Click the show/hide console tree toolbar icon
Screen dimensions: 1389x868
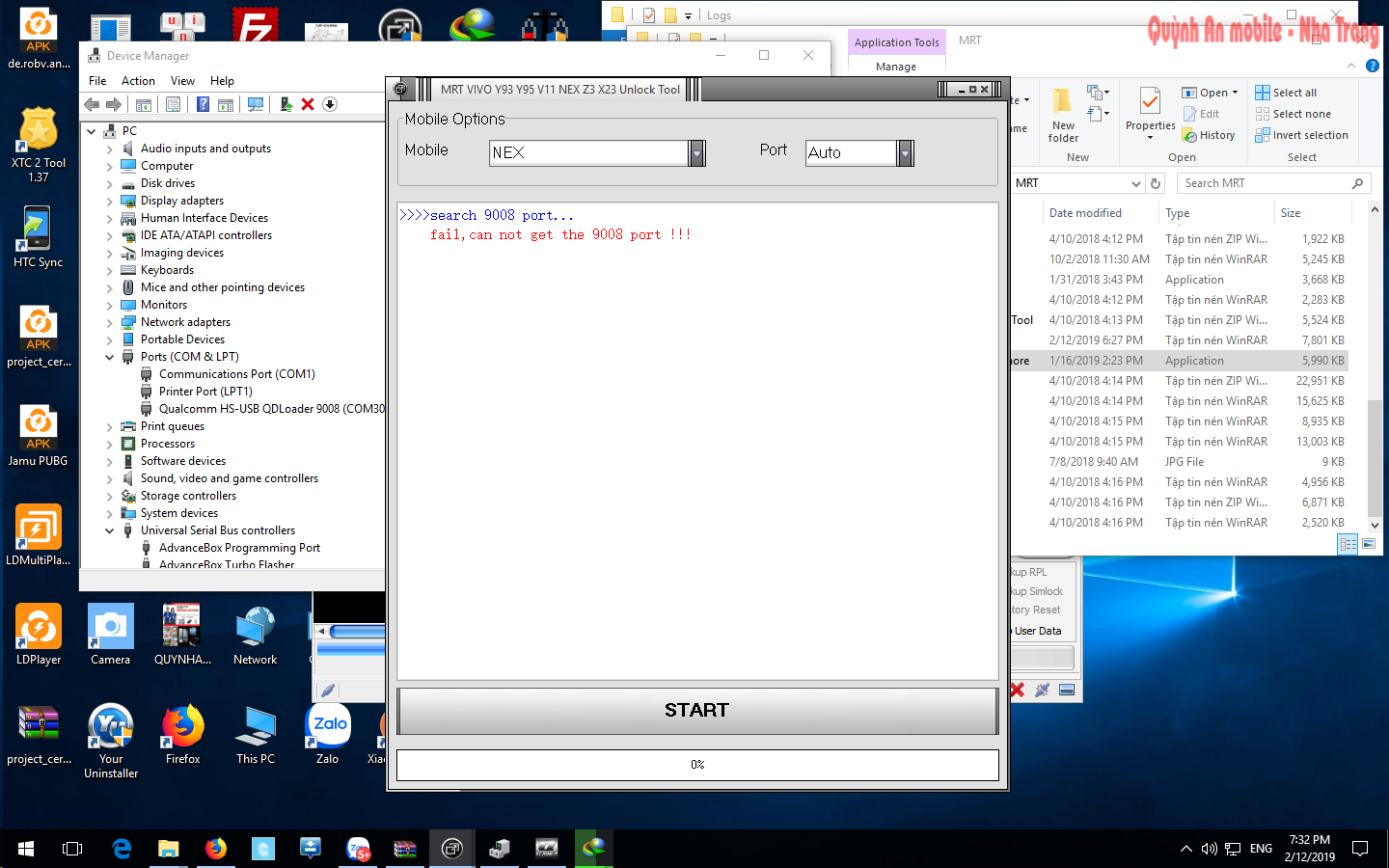tap(143, 104)
